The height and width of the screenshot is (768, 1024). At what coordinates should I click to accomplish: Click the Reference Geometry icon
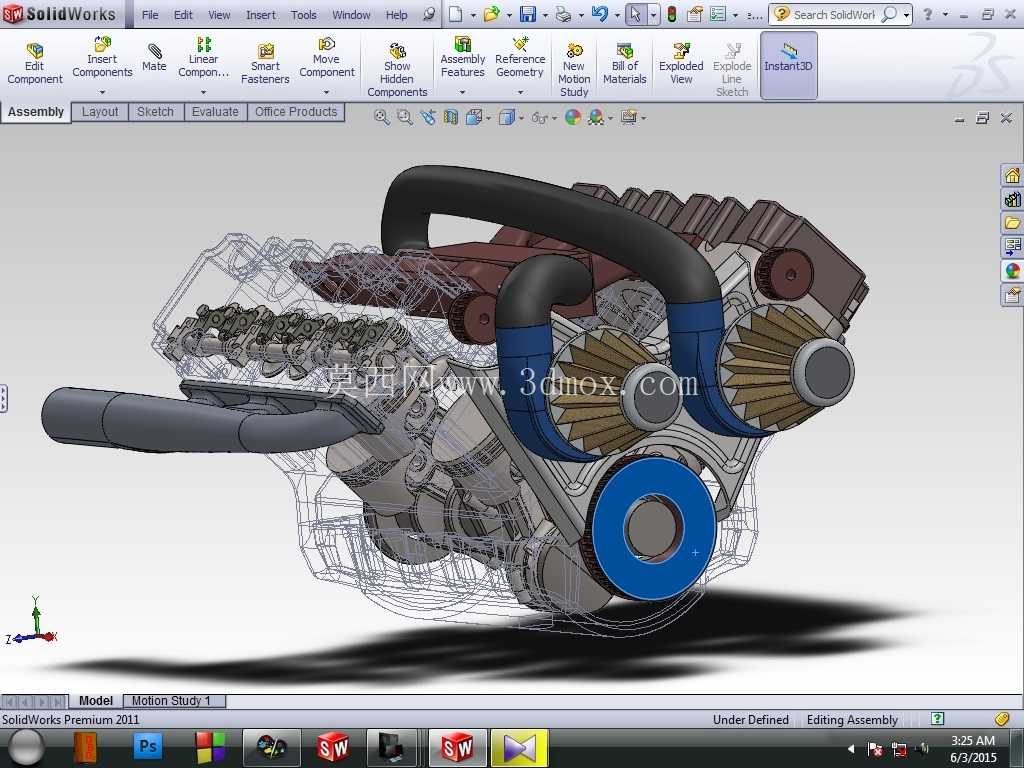(x=520, y=57)
